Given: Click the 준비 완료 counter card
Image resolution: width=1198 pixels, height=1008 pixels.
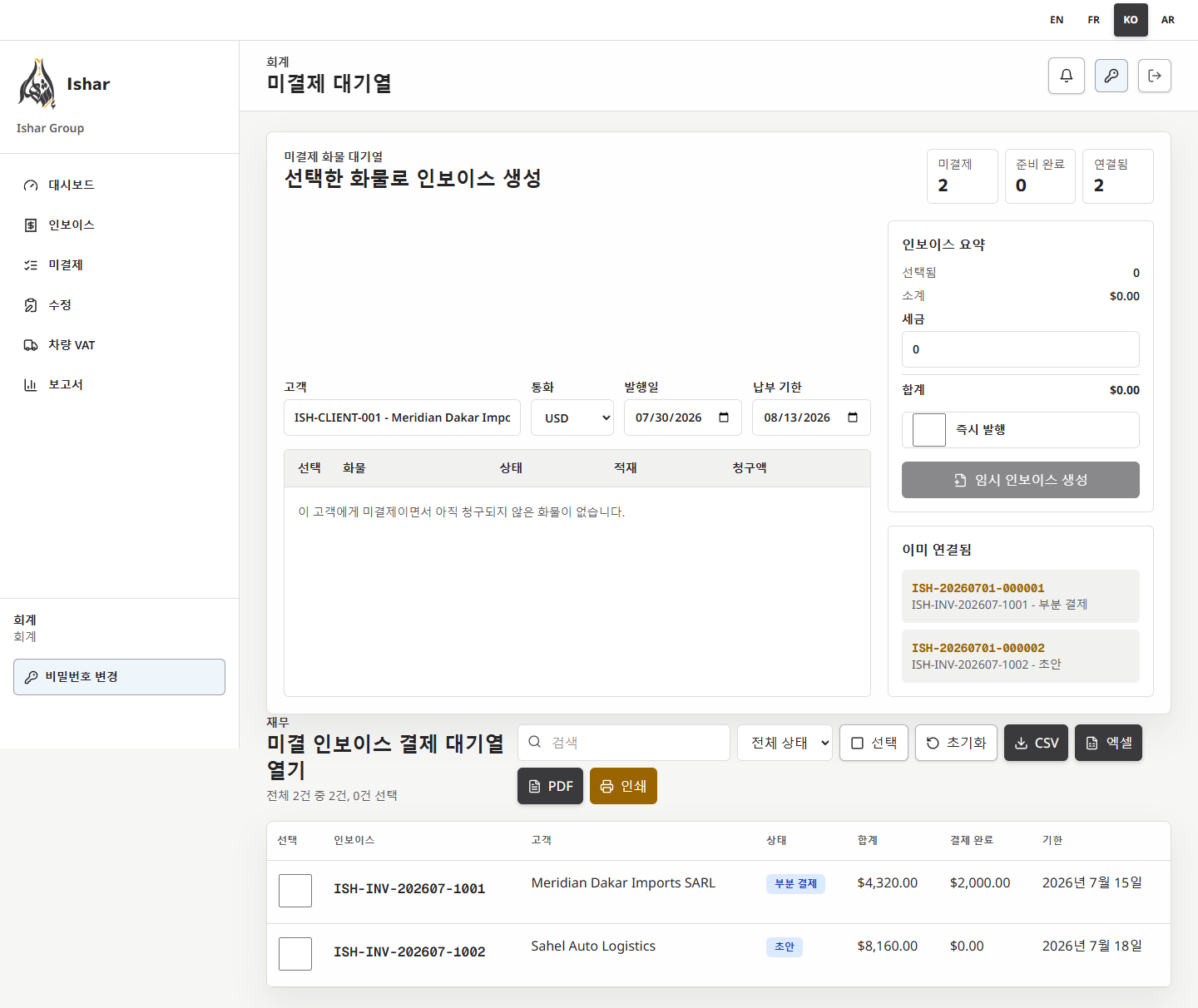Looking at the screenshot, I should point(1040,176).
